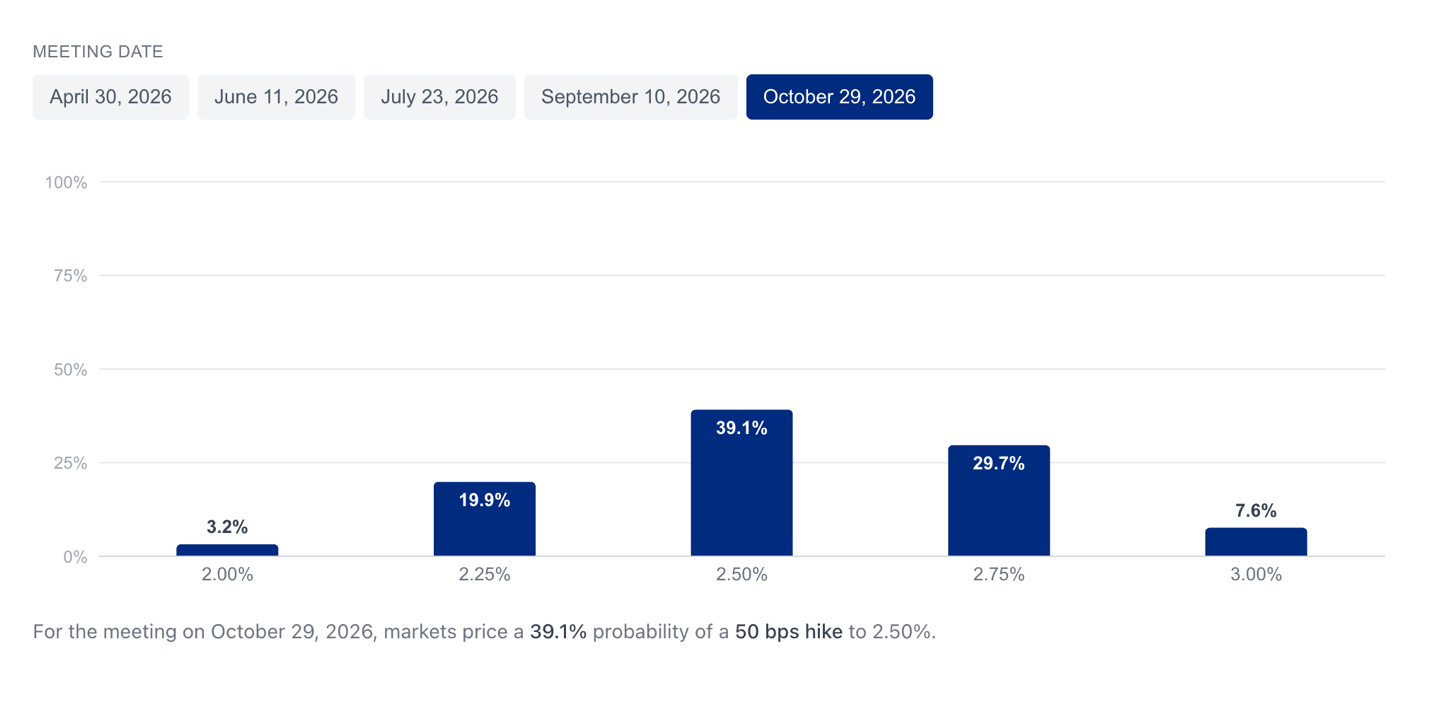1432x707 pixels.
Task: Click the 3.00% x-axis rate label
Action: tap(1255, 575)
